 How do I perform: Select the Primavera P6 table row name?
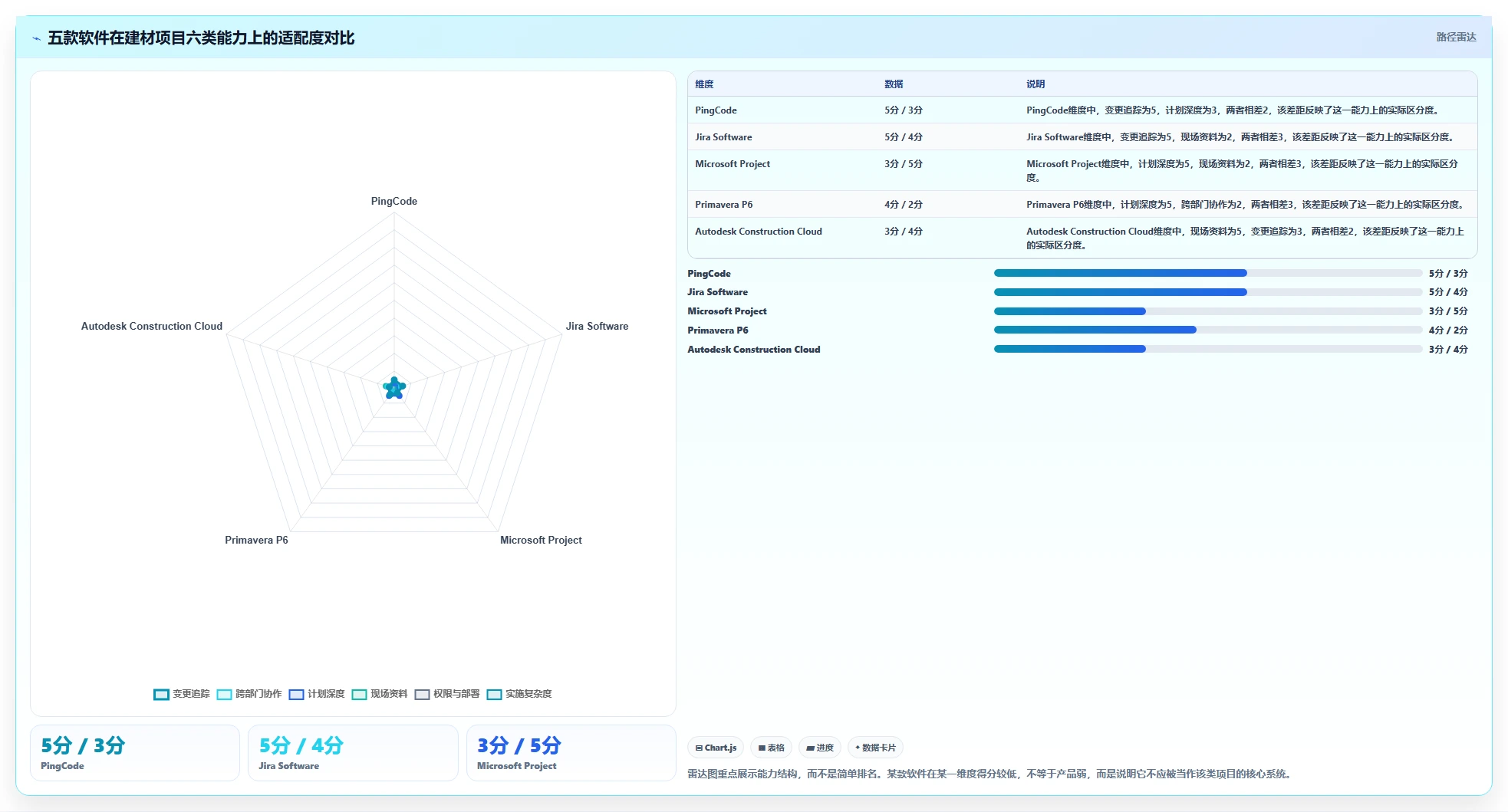(724, 205)
